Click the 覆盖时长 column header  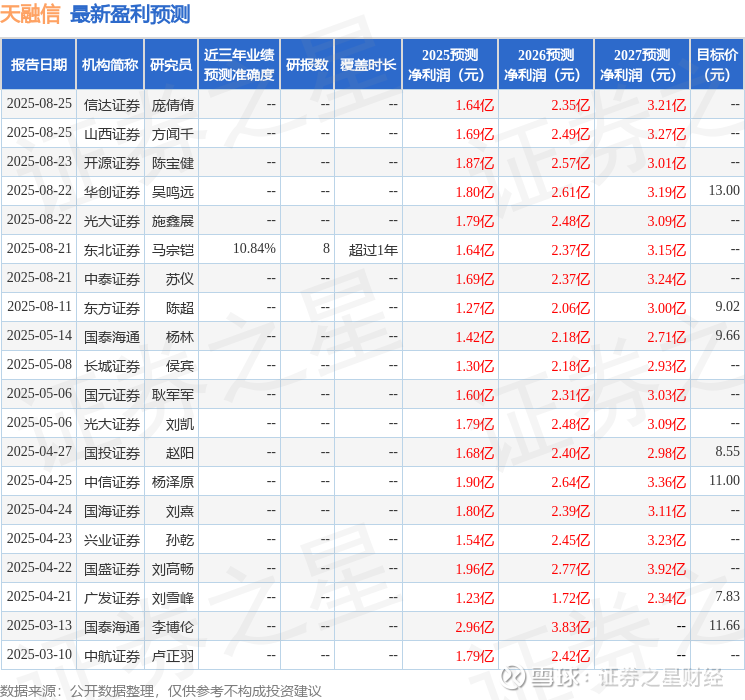click(368, 64)
